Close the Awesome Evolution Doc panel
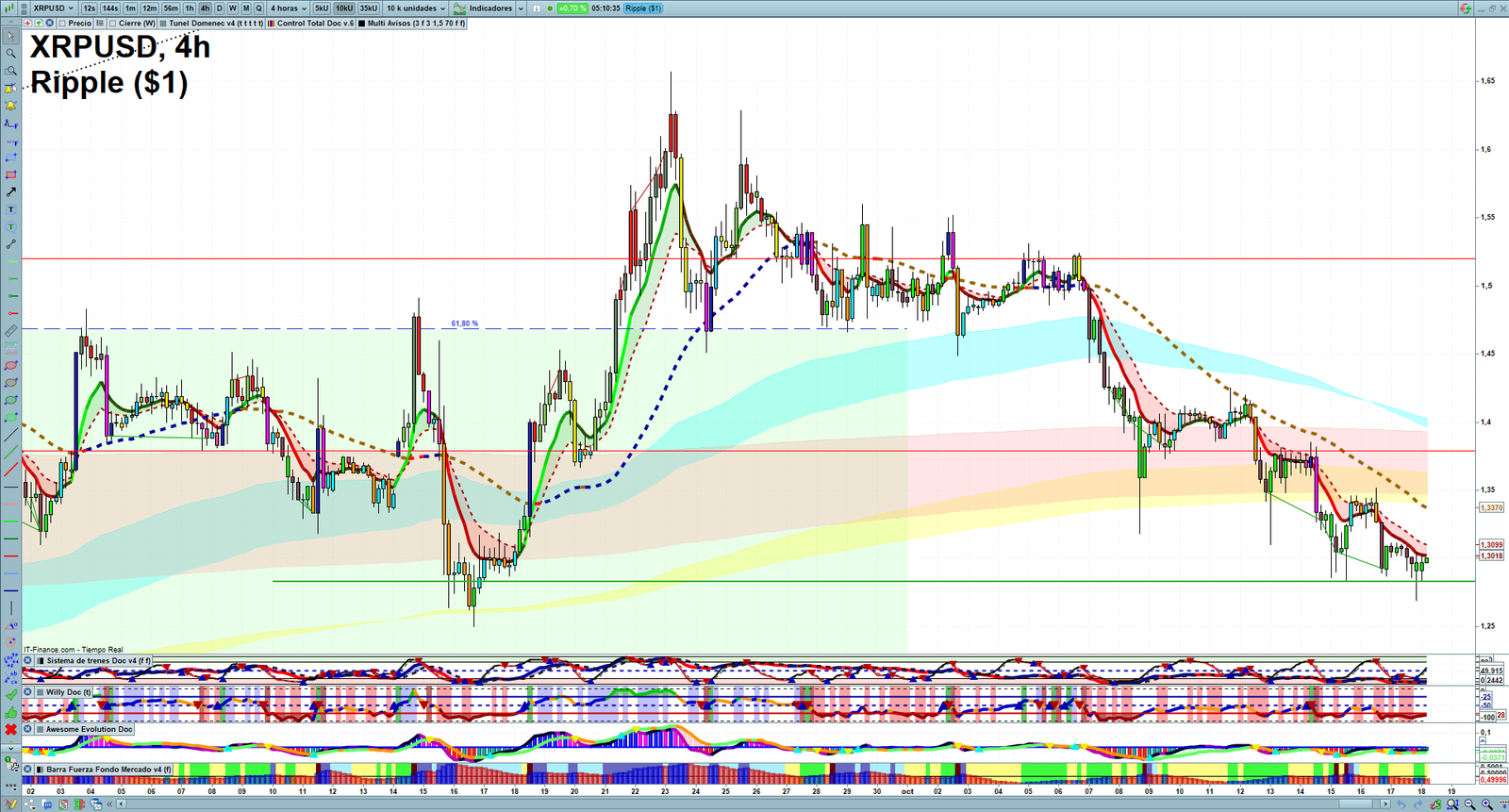The width and height of the screenshot is (1509, 812). click(28, 729)
